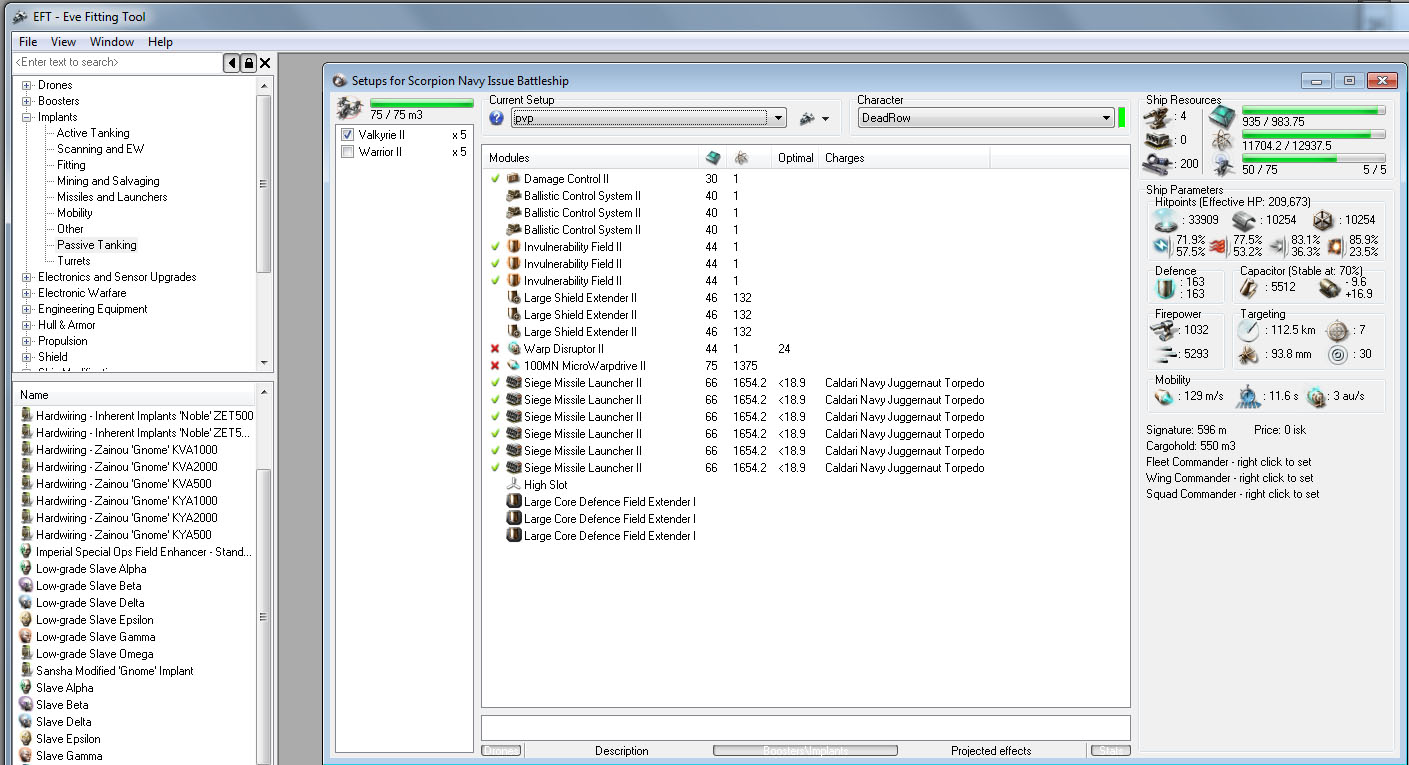Image resolution: width=1409 pixels, height=765 pixels.
Task: Select Active Tanking under Implants
Action: (93, 133)
